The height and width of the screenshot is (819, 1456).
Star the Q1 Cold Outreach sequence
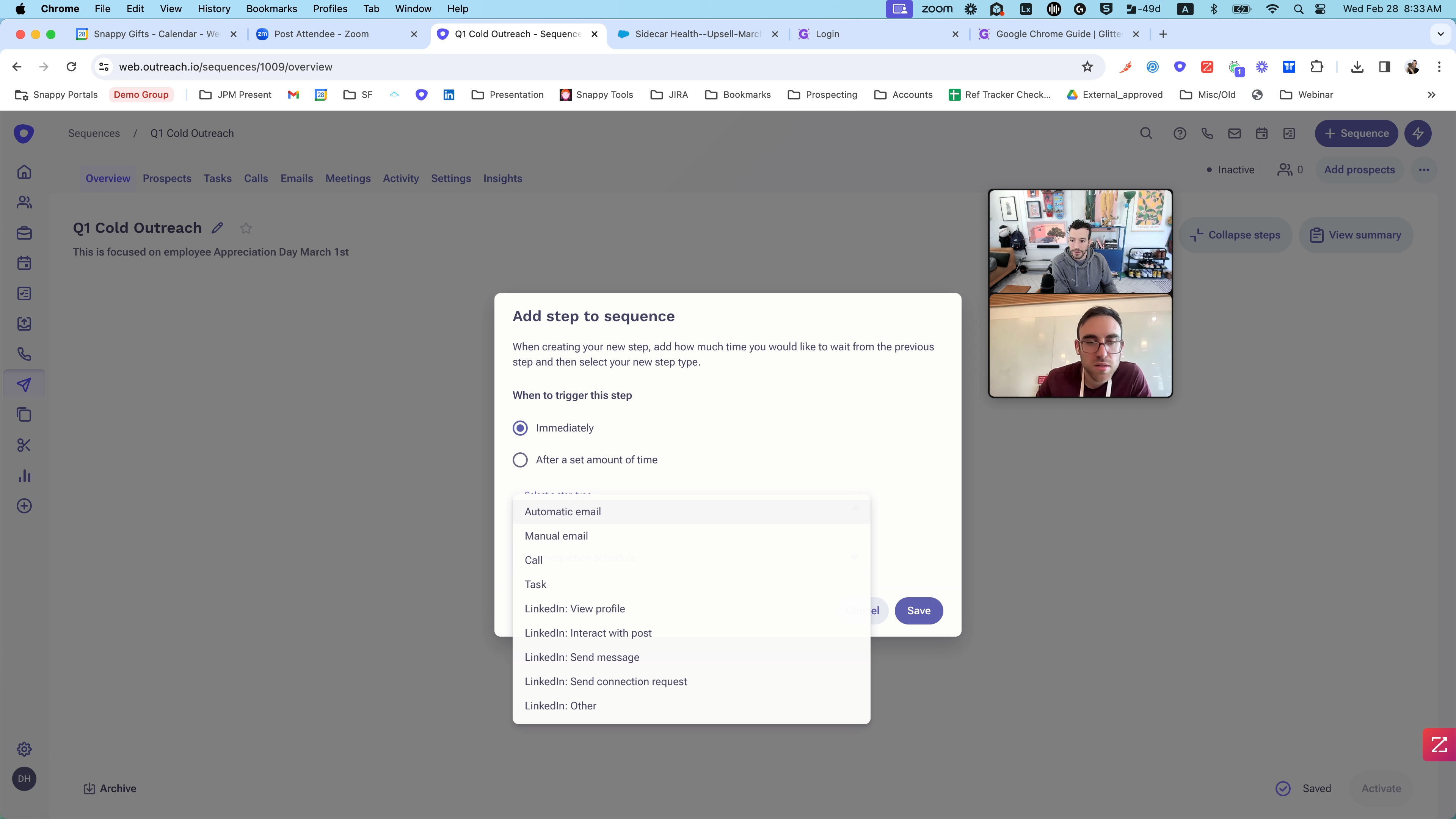tap(246, 228)
